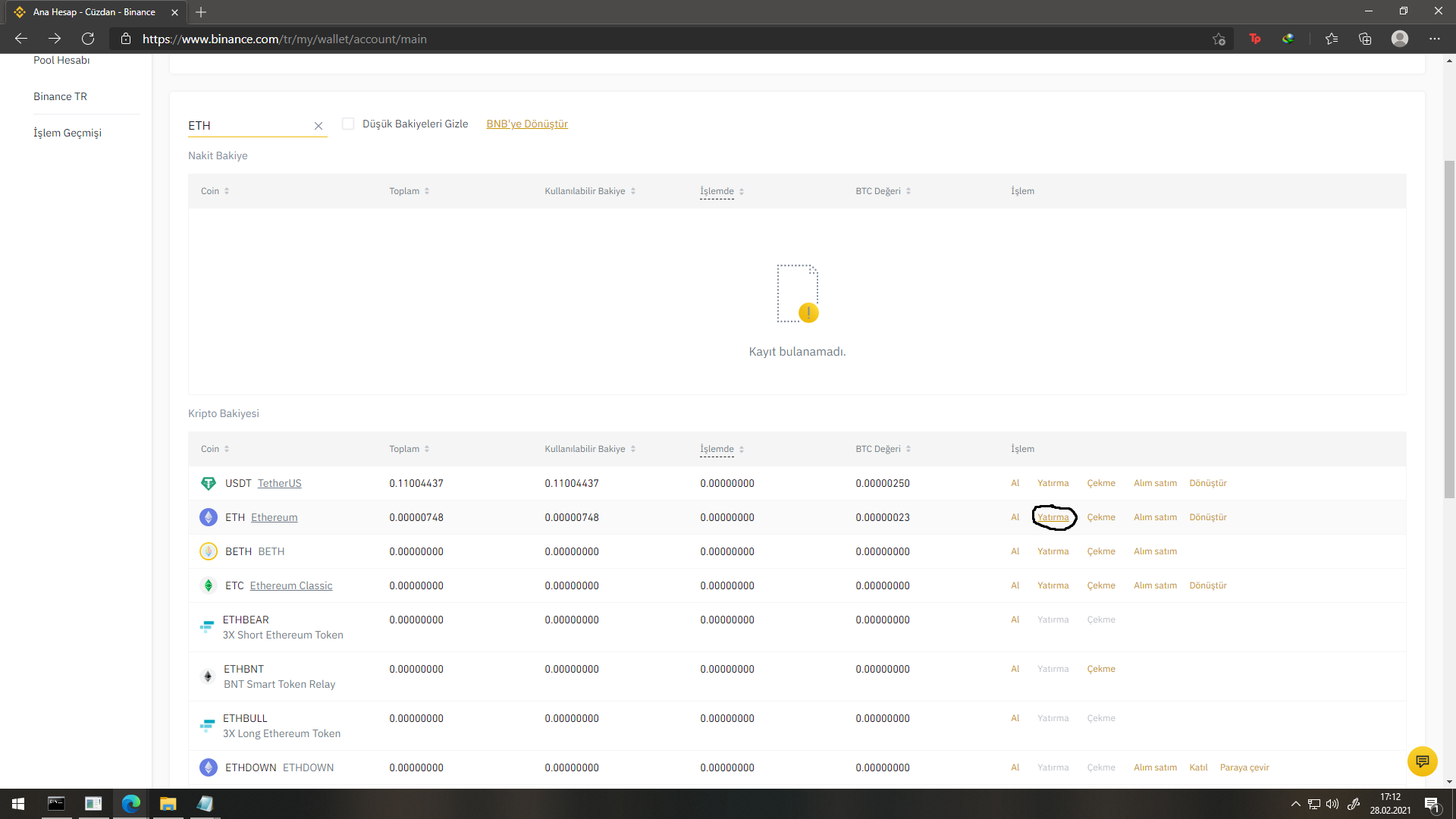Click BNB'ye Dönüştür link

click(x=526, y=124)
